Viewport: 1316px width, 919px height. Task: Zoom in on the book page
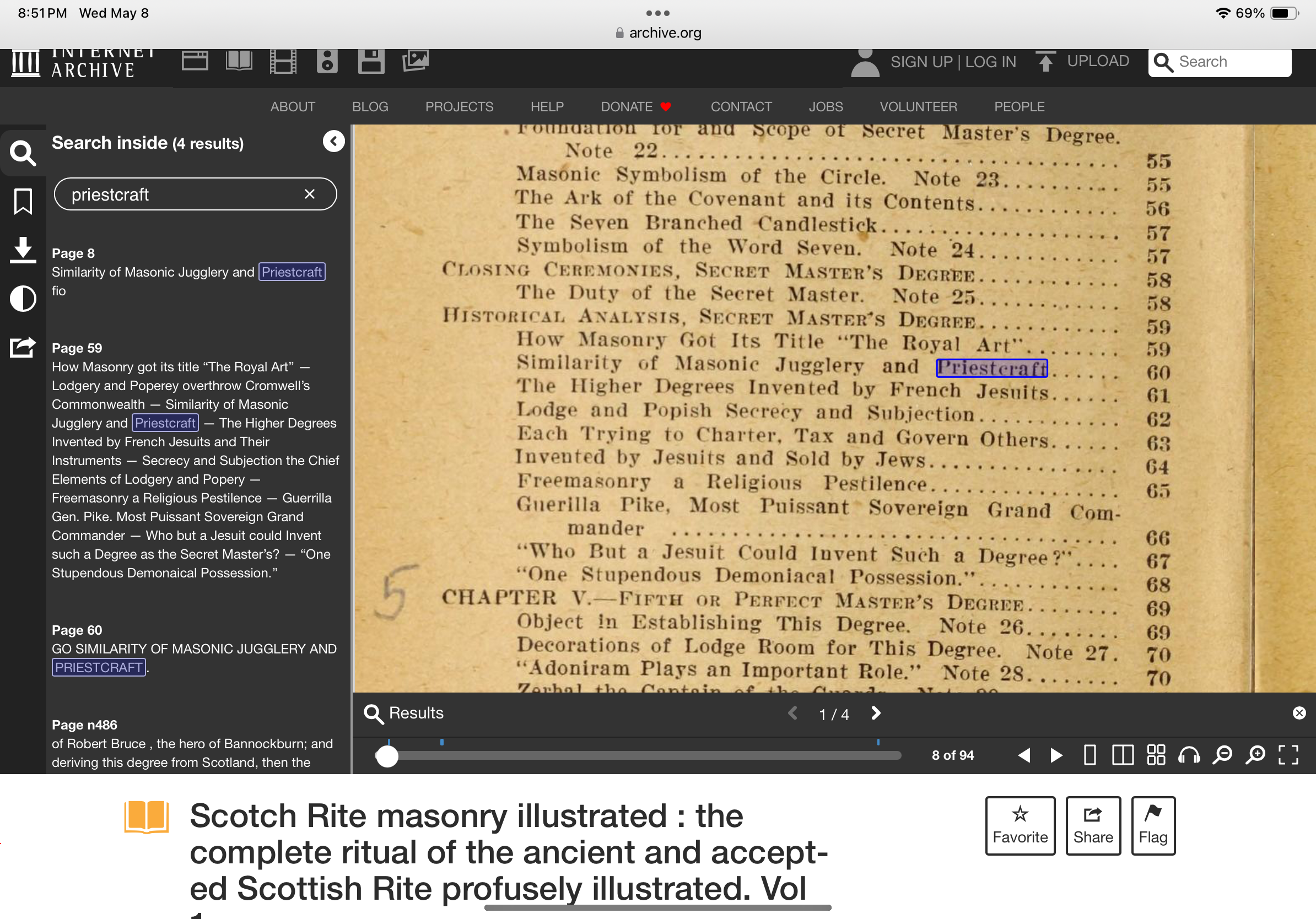coord(1256,755)
